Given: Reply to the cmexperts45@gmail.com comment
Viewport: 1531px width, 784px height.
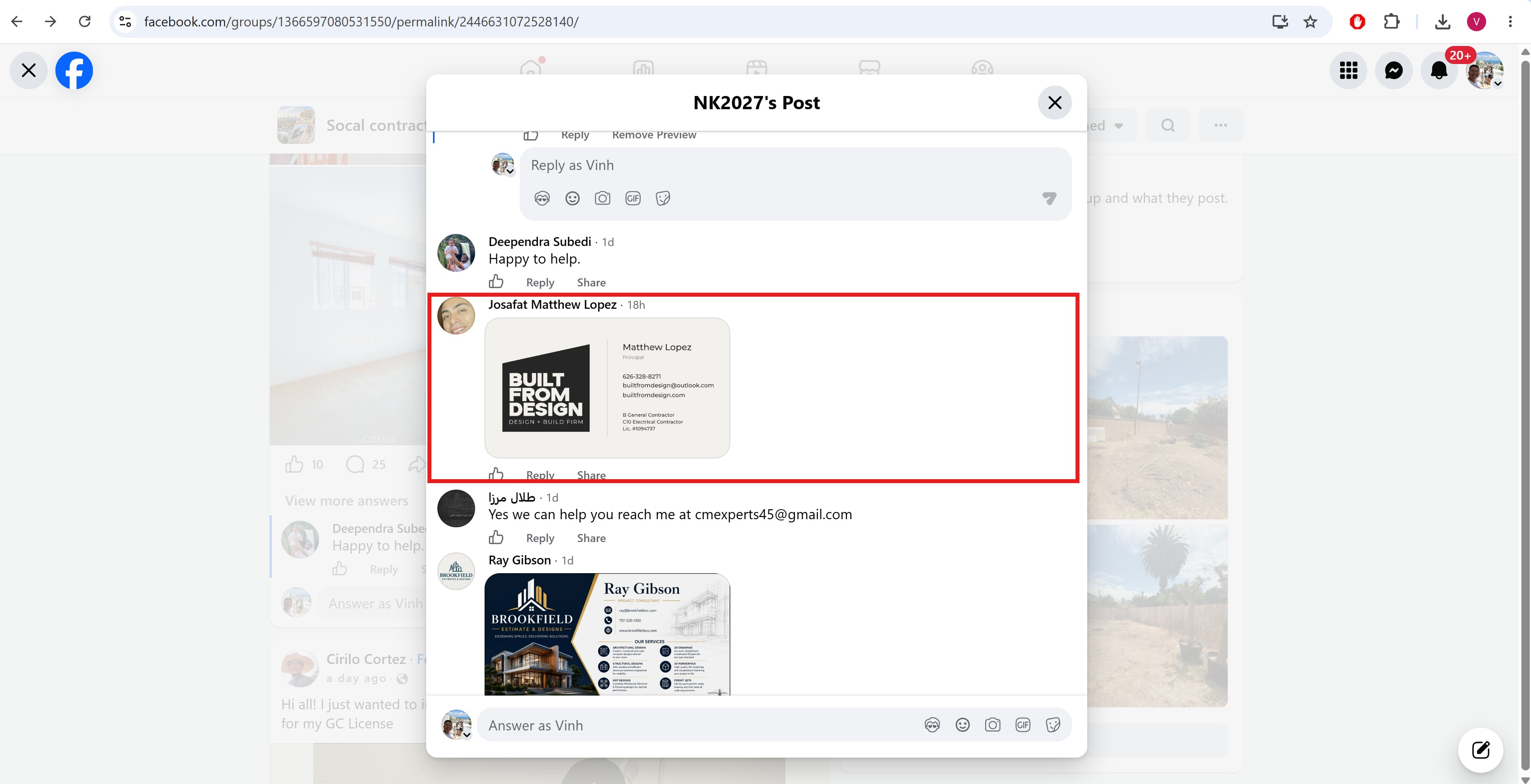Looking at the screenshot, I should (540, 538).
